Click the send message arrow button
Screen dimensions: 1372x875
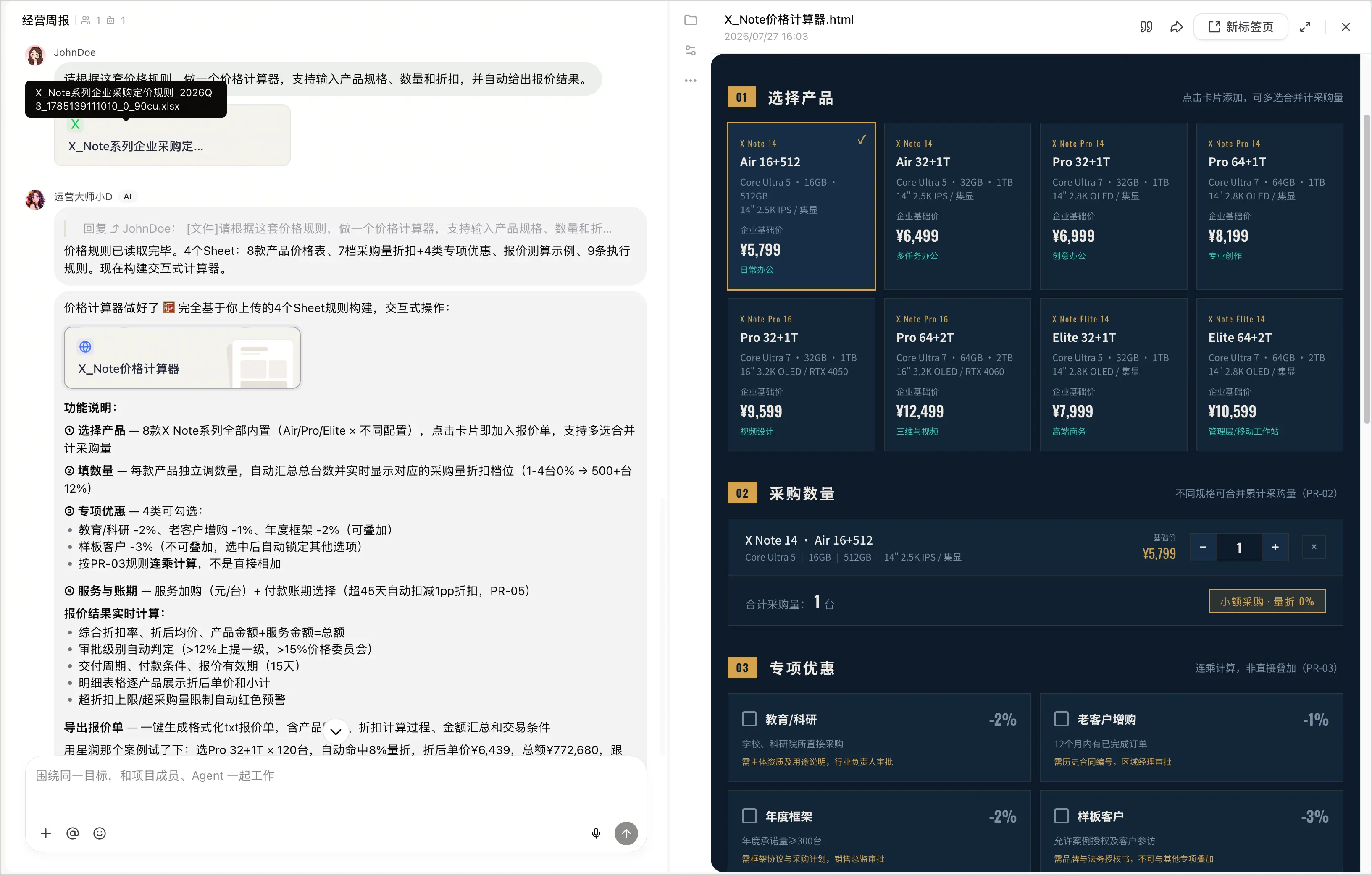point(626,833)
